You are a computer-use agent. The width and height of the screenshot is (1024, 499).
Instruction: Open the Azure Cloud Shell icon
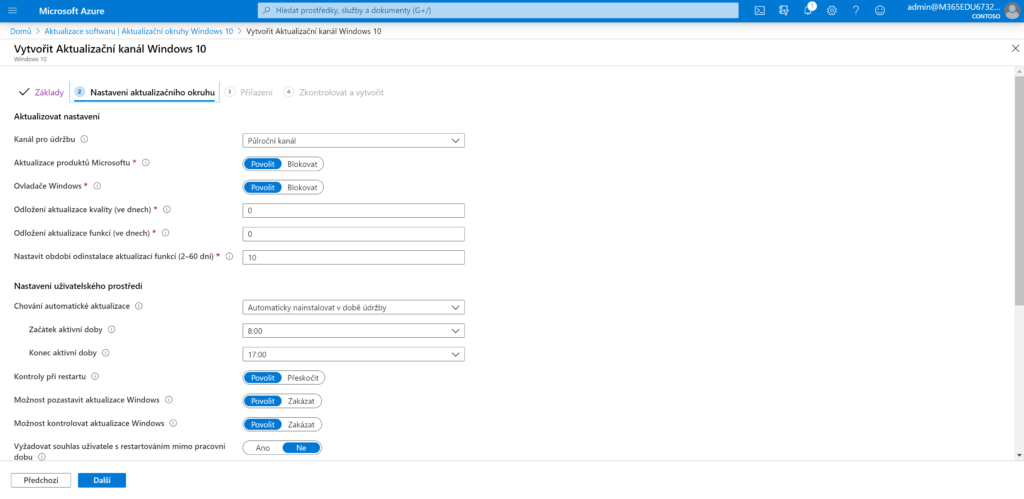click(x=760, y=10)
